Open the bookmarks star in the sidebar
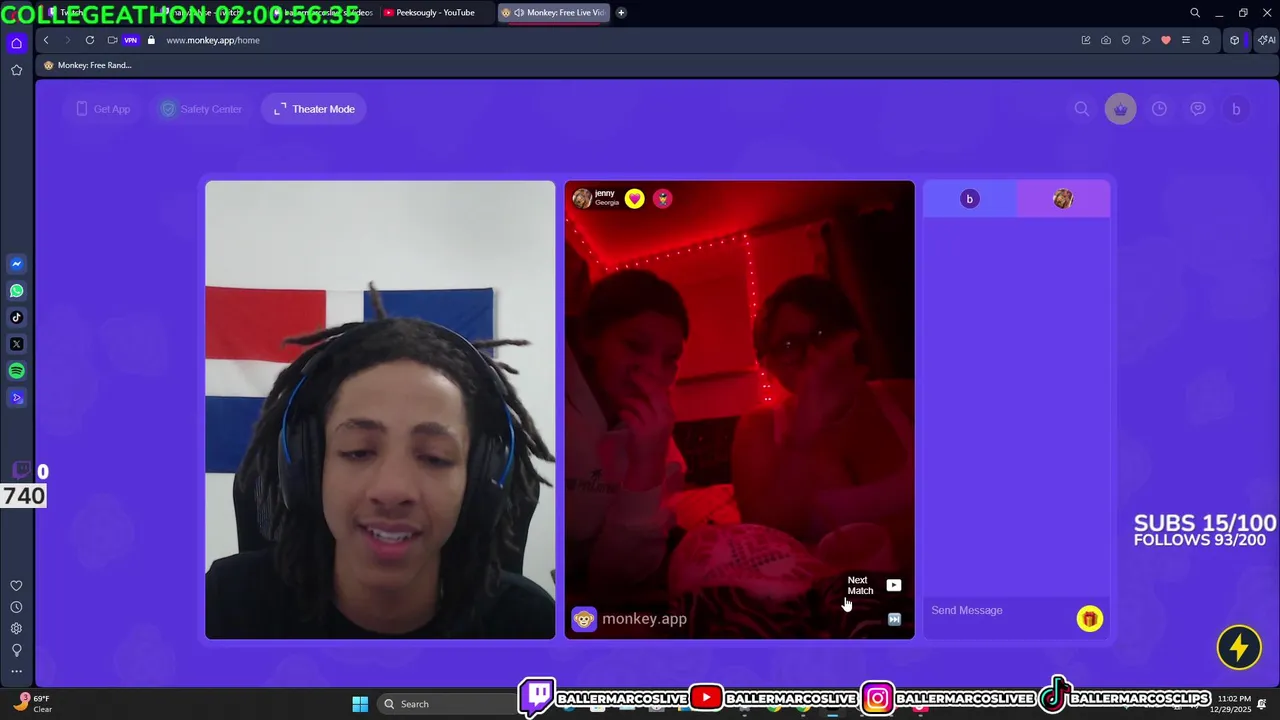 tap(16, 70)
